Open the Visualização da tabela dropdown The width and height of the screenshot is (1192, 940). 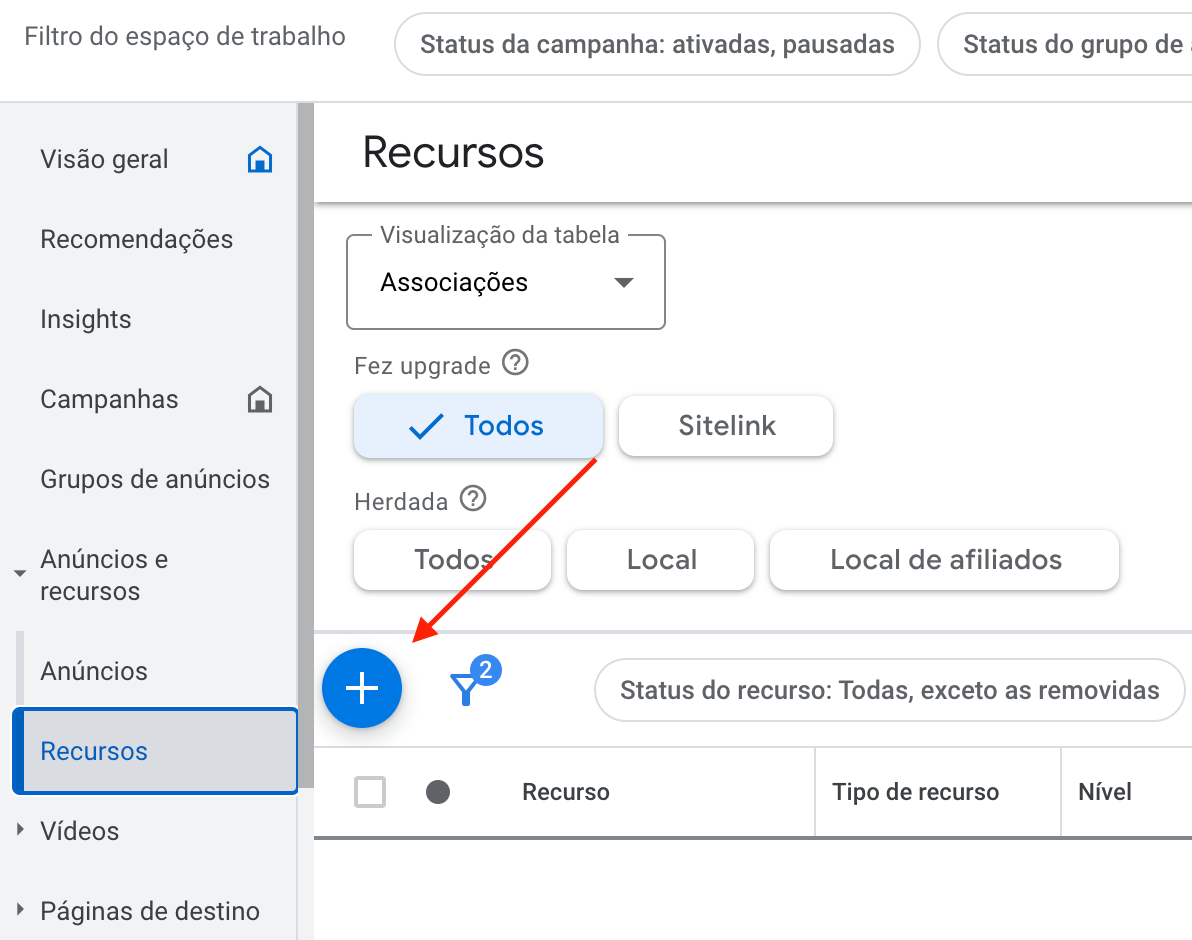tap(505, 283)
